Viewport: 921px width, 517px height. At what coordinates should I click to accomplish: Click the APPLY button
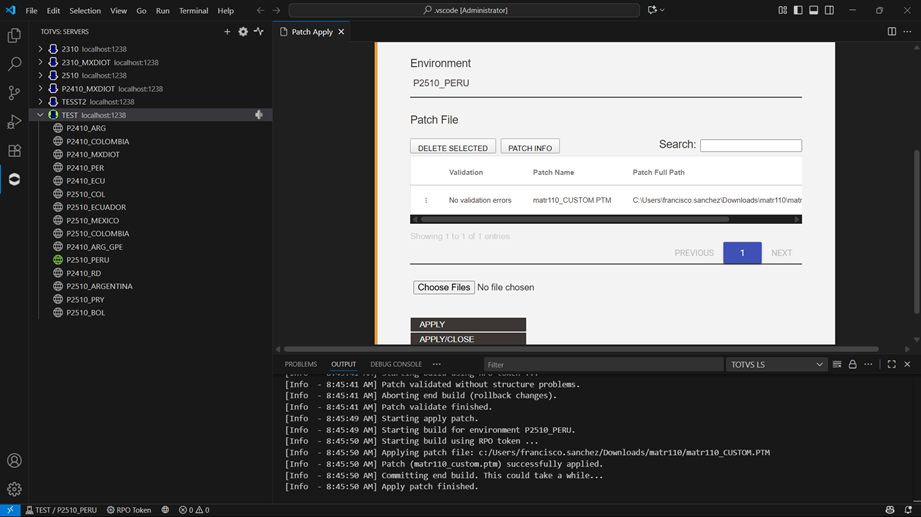468,324
